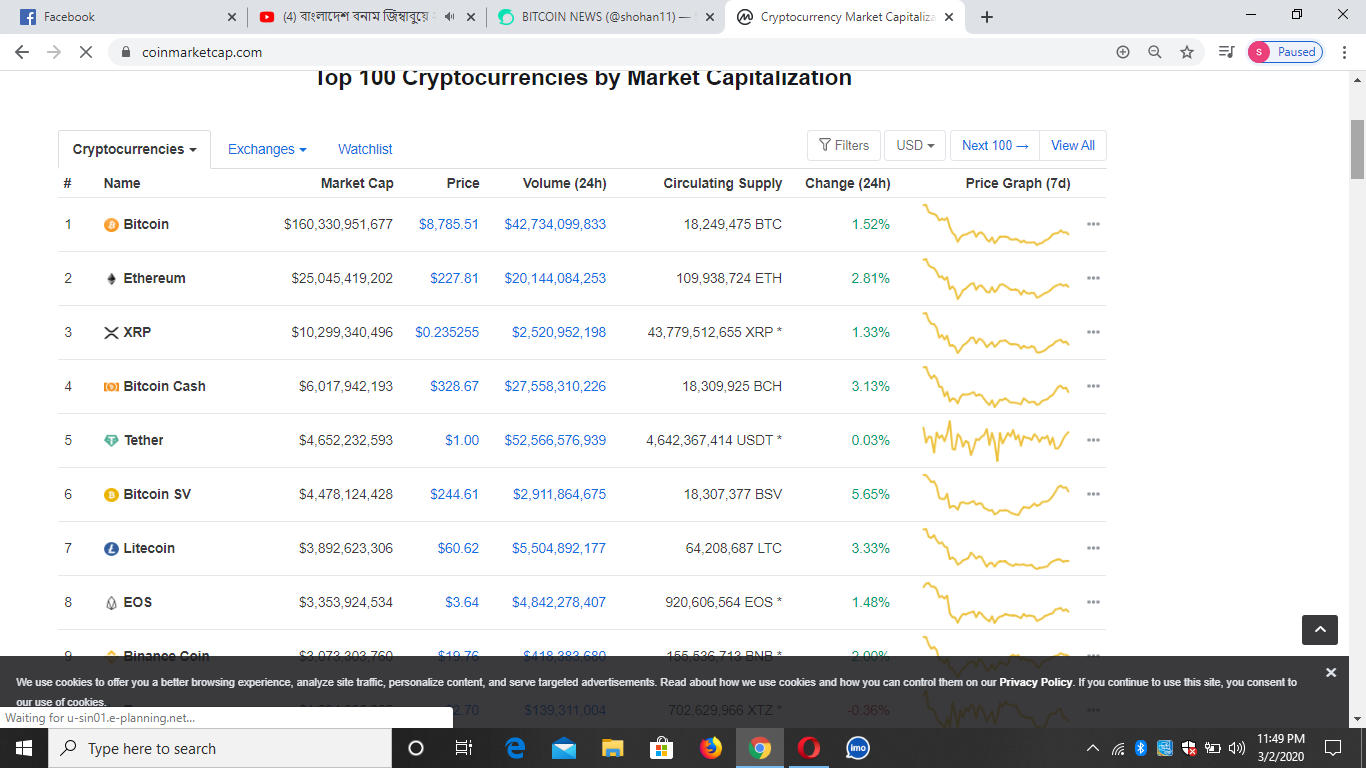Close the cookie notice banner
1366x768 pixels.
click(1331, 673)
